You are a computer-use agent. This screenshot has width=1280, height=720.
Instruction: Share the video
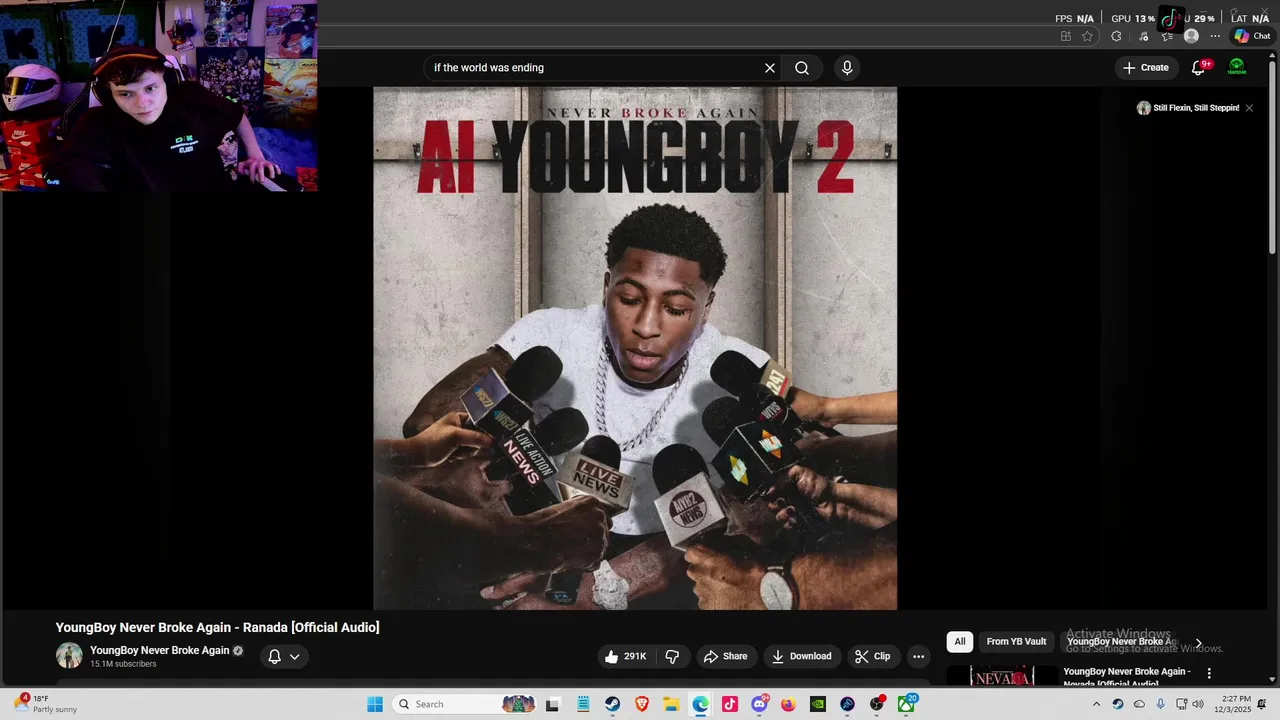(x=726, y=656)
